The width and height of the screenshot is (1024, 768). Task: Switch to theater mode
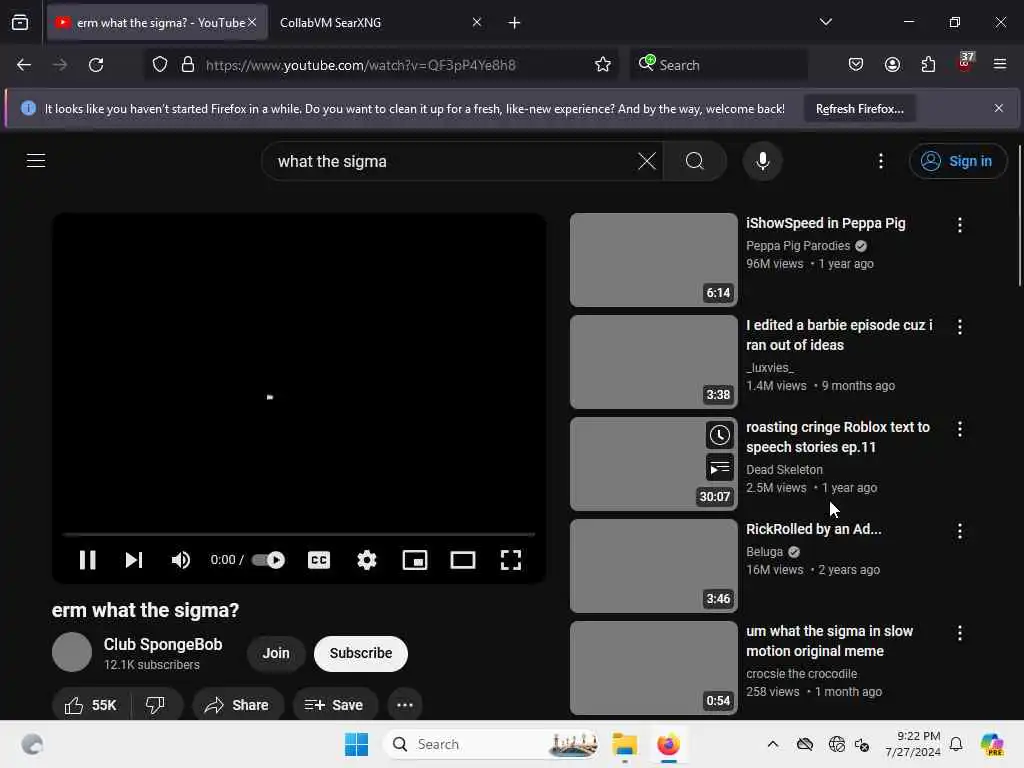pyautogui.click(x=463, y=560)
